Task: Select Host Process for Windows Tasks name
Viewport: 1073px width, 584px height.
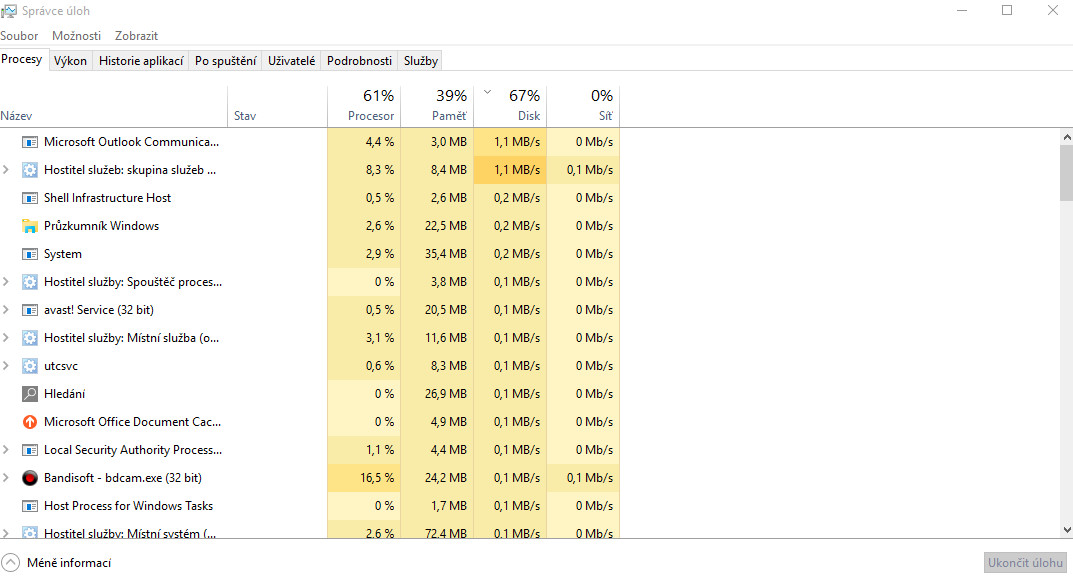Action: click(129, 506)
